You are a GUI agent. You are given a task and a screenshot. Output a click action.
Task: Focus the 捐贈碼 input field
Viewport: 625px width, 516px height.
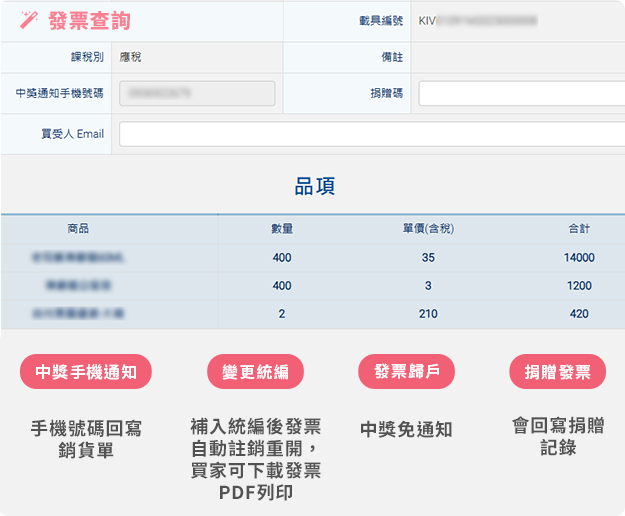click(520, 94)
